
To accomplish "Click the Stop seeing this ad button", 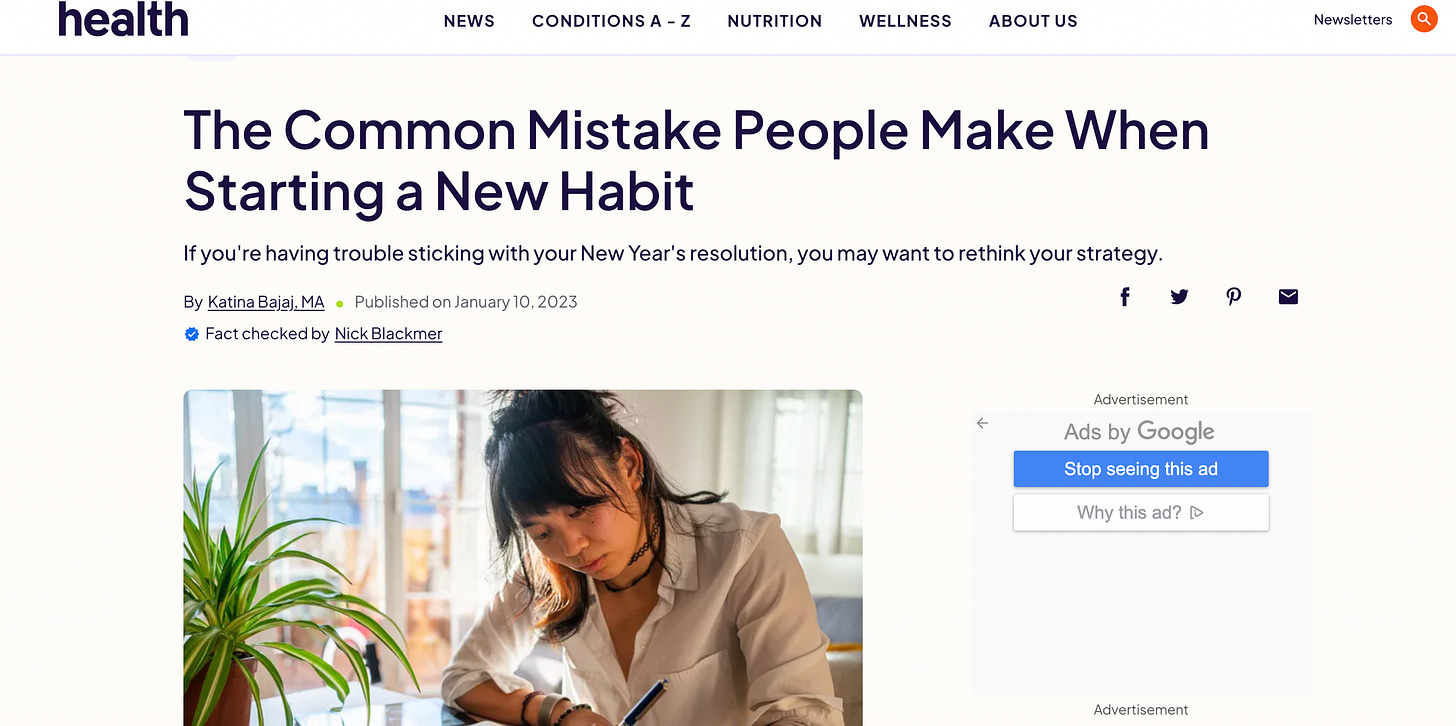I will point(1141,469).
